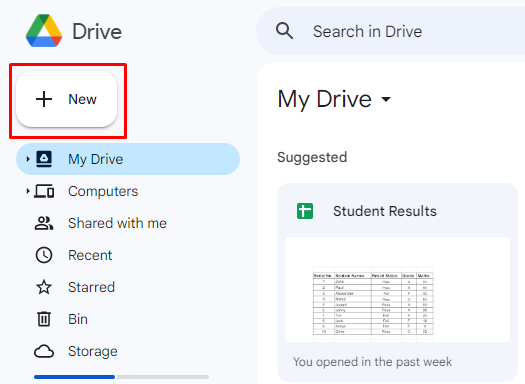
Task: Click the Starred star icon
Action: point(44,287)
